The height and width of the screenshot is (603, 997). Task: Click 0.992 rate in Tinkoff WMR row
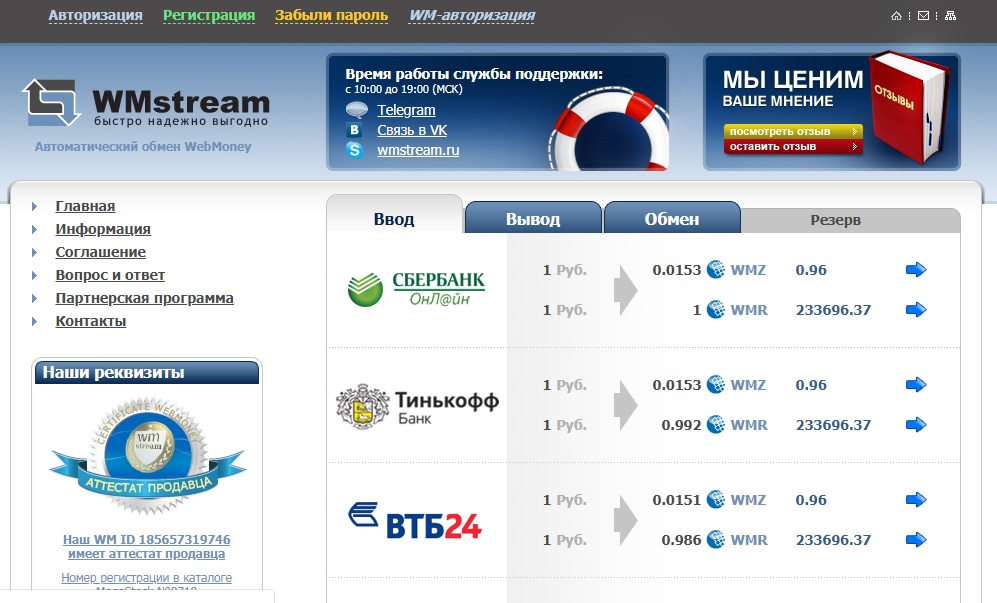(681, 425)
